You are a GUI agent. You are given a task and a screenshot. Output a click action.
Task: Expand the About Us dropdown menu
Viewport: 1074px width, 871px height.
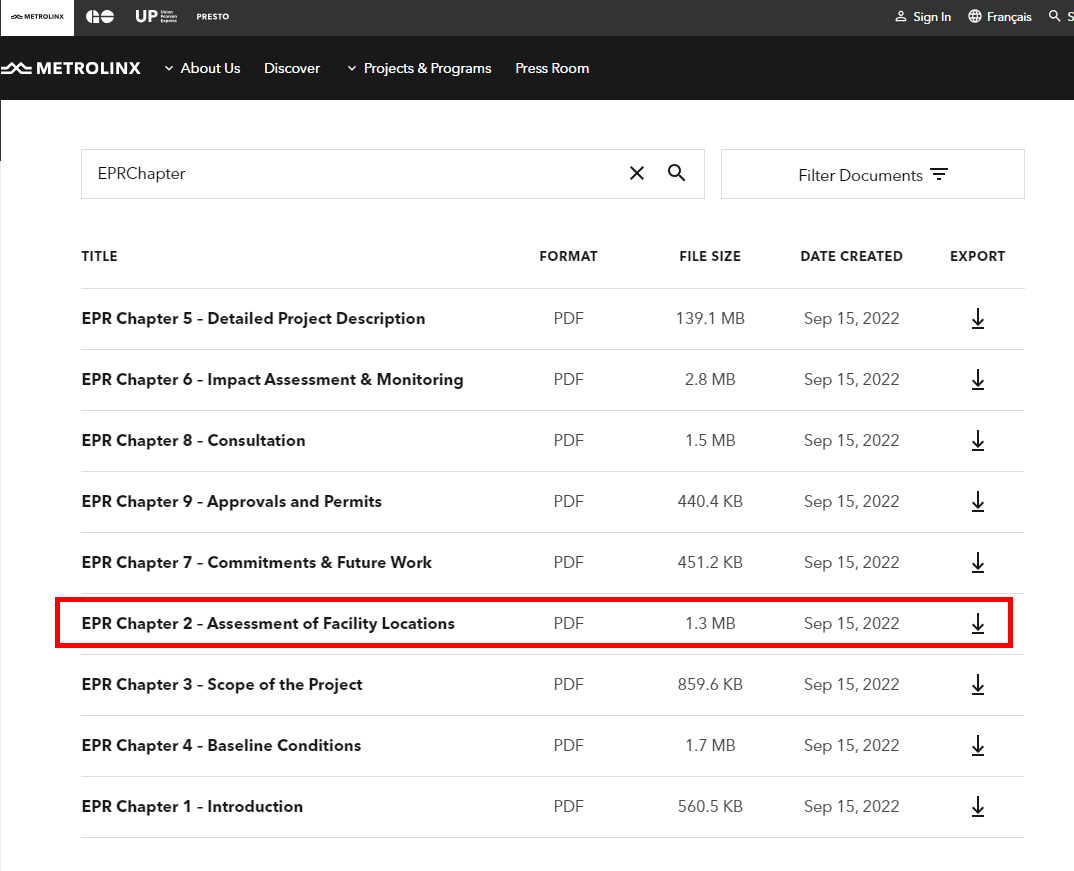202,68
